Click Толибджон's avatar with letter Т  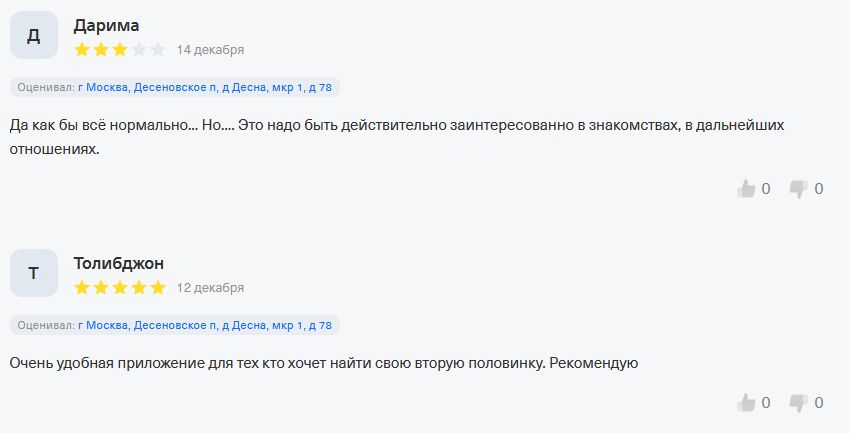[33, 273]
